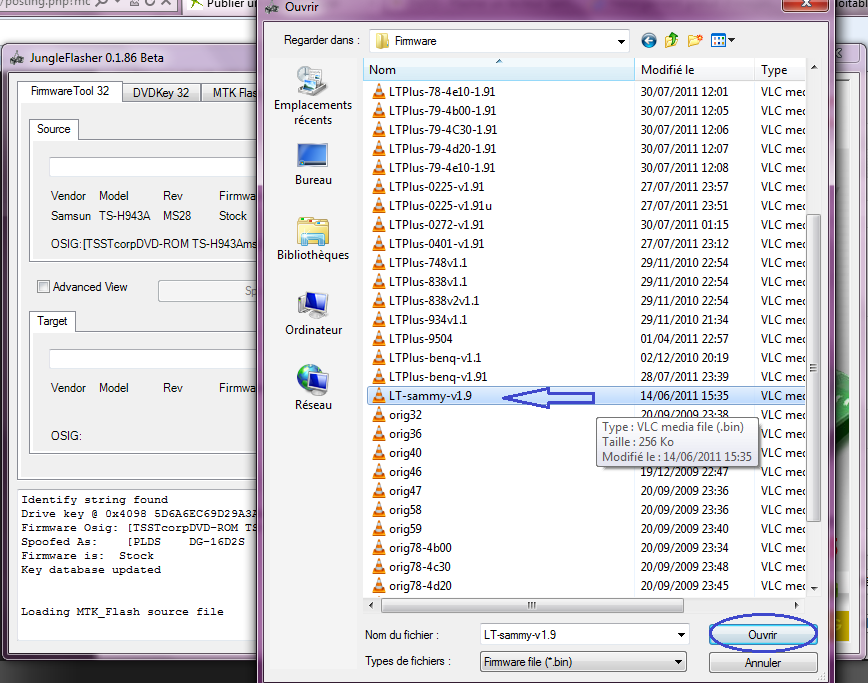
Task: Click Ouvrir to open selected firmware
Action: coord(763,635)
